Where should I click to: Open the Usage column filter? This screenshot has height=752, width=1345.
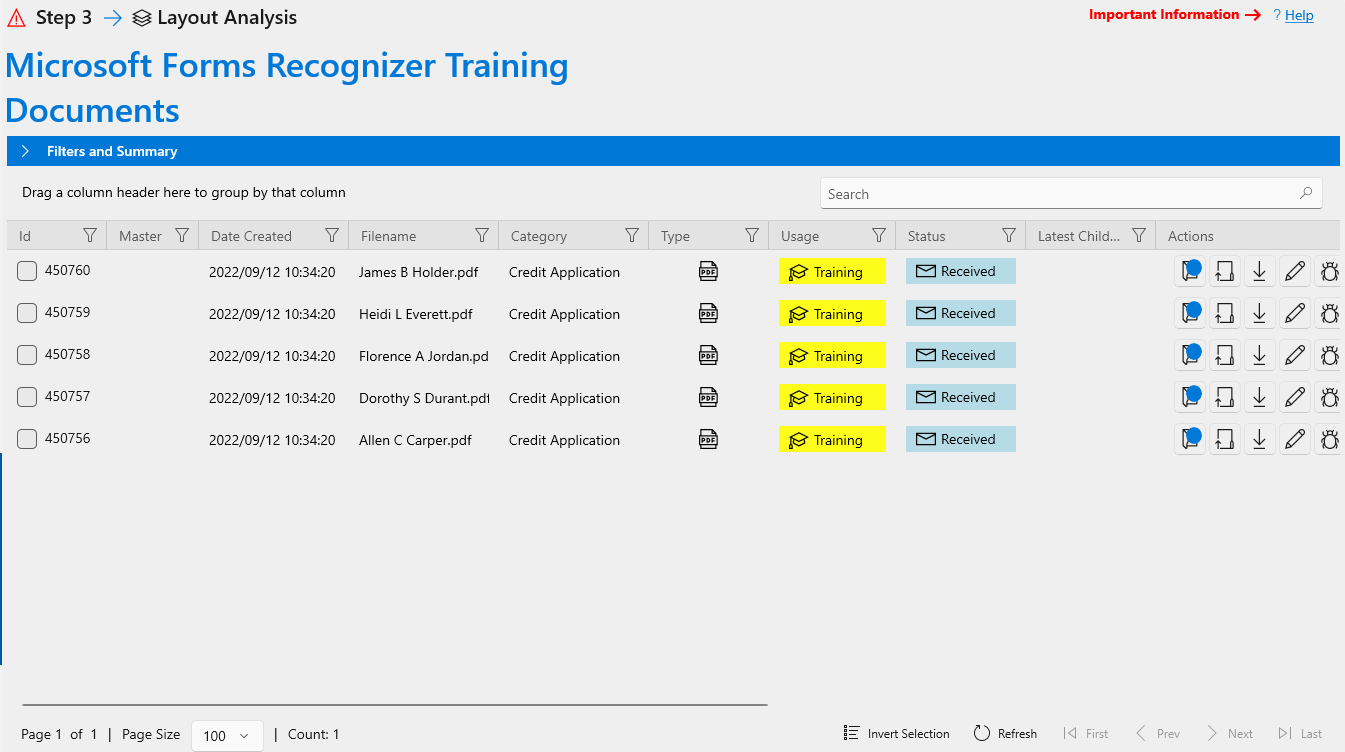(x=879, y=236)
